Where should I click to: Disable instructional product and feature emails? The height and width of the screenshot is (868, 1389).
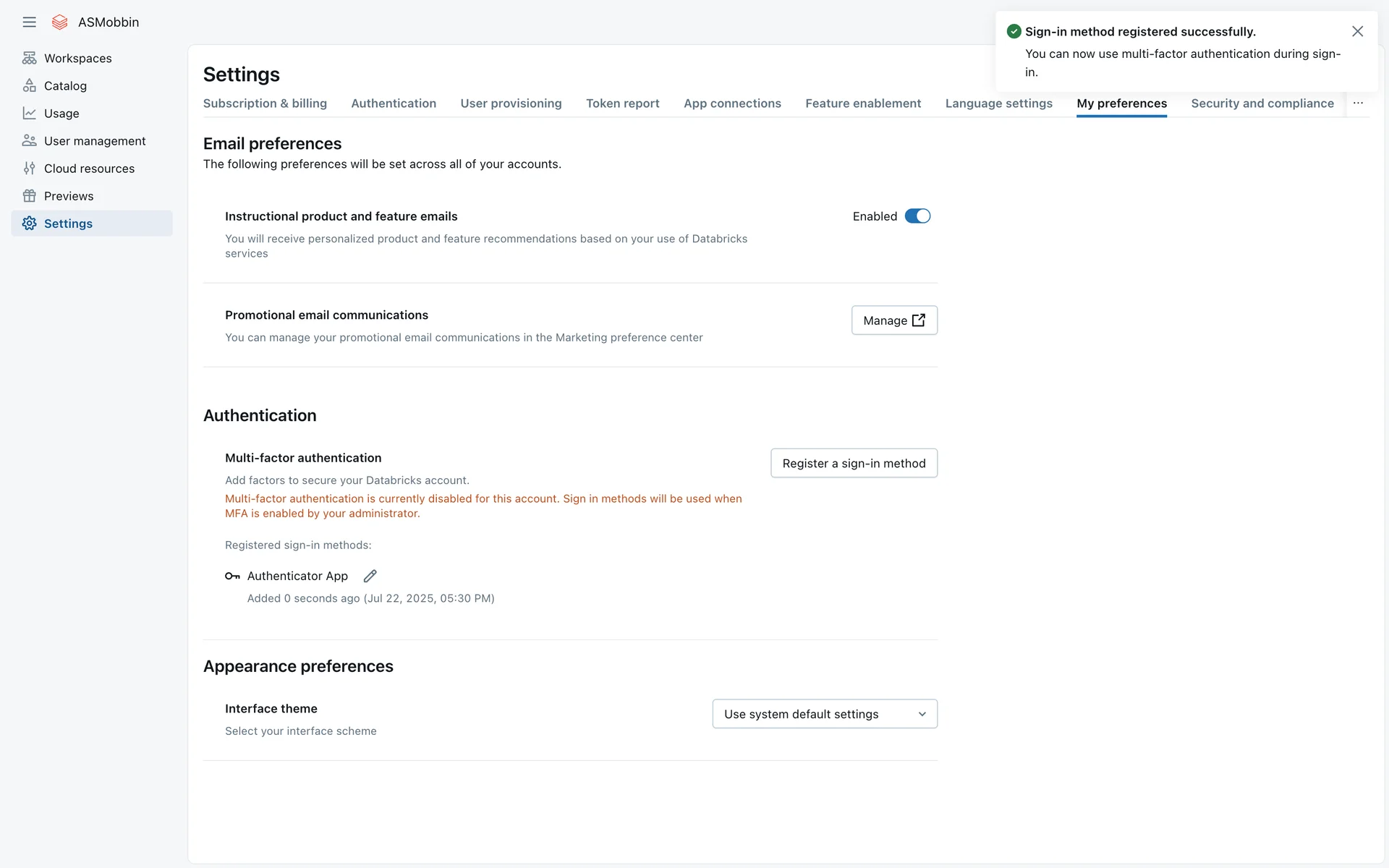pos(917,216)
